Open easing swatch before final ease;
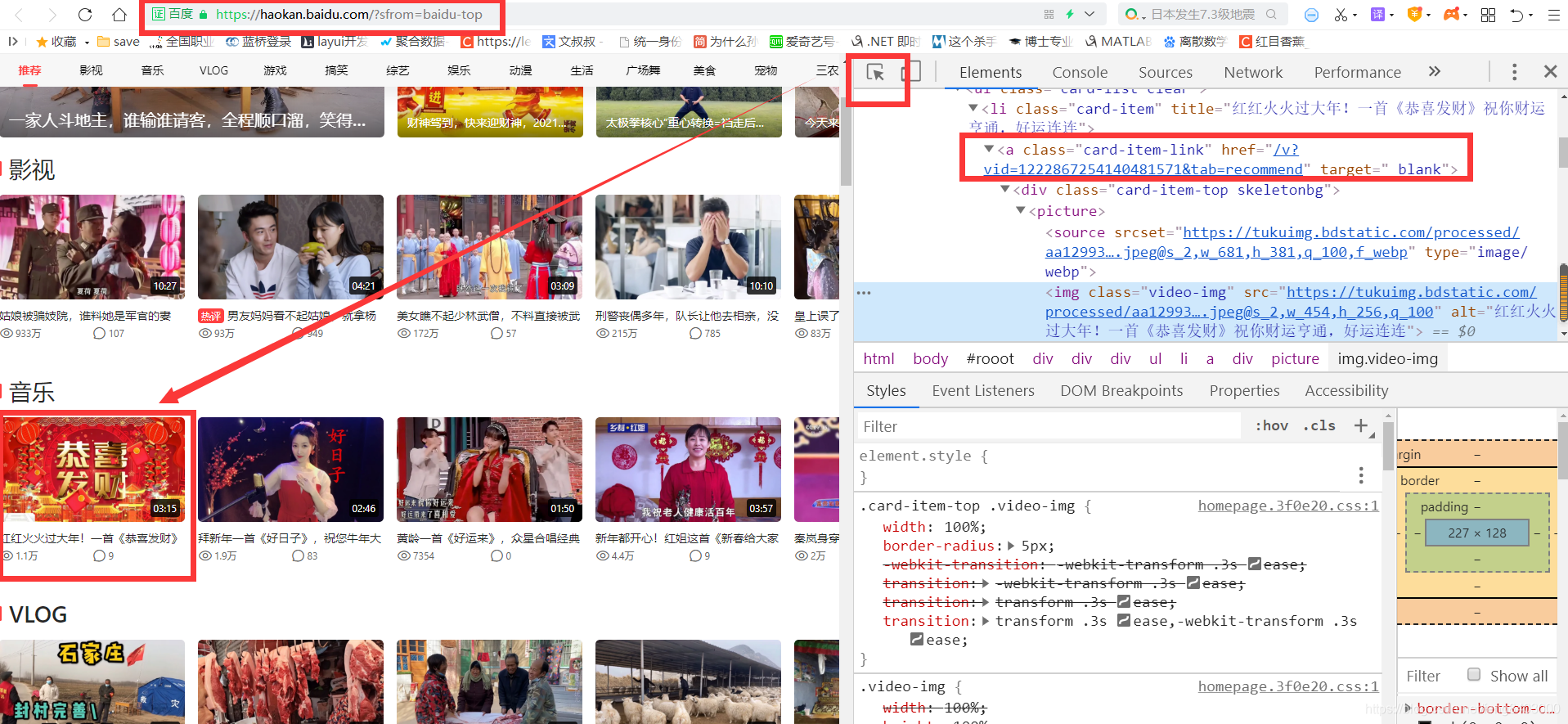This screenshot has height=724, width=1568. coord(917,639)
